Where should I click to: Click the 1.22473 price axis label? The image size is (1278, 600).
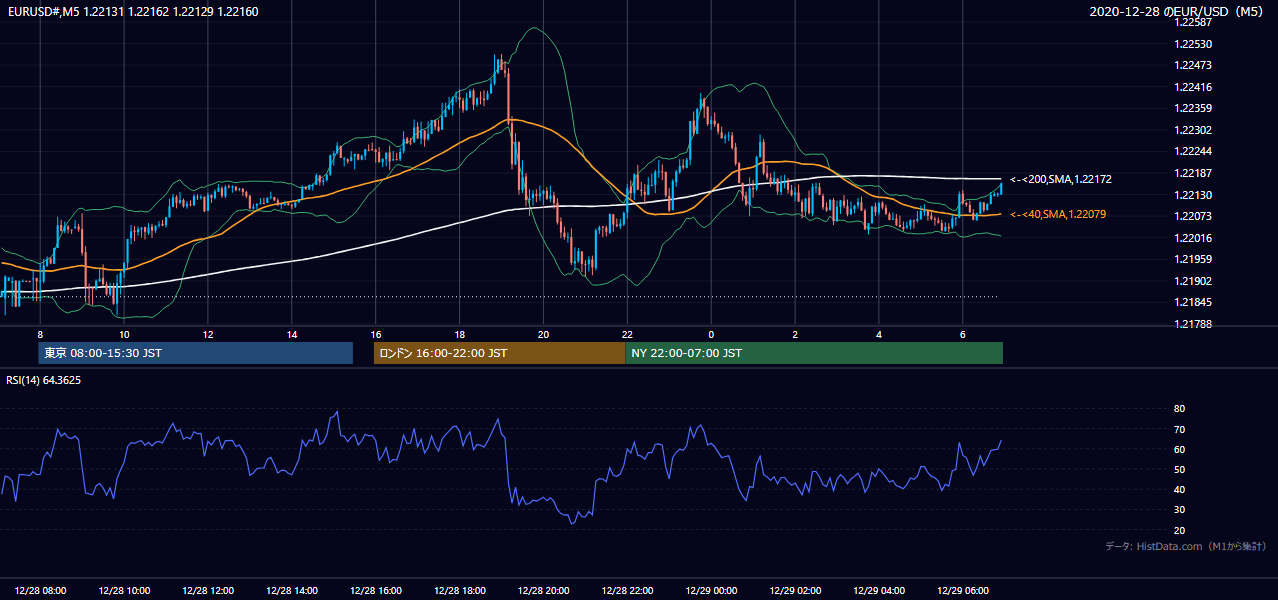[x=1194, y=65]
